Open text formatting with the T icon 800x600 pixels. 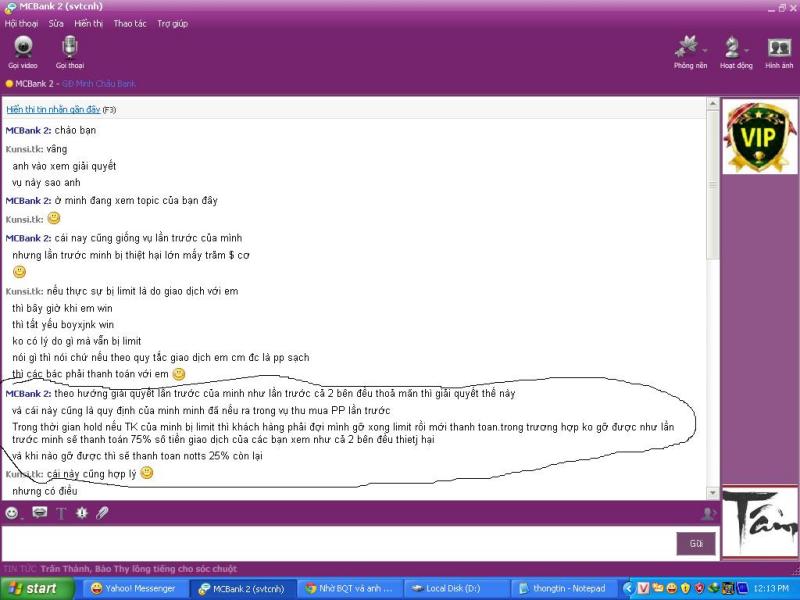tap(61, 513)
